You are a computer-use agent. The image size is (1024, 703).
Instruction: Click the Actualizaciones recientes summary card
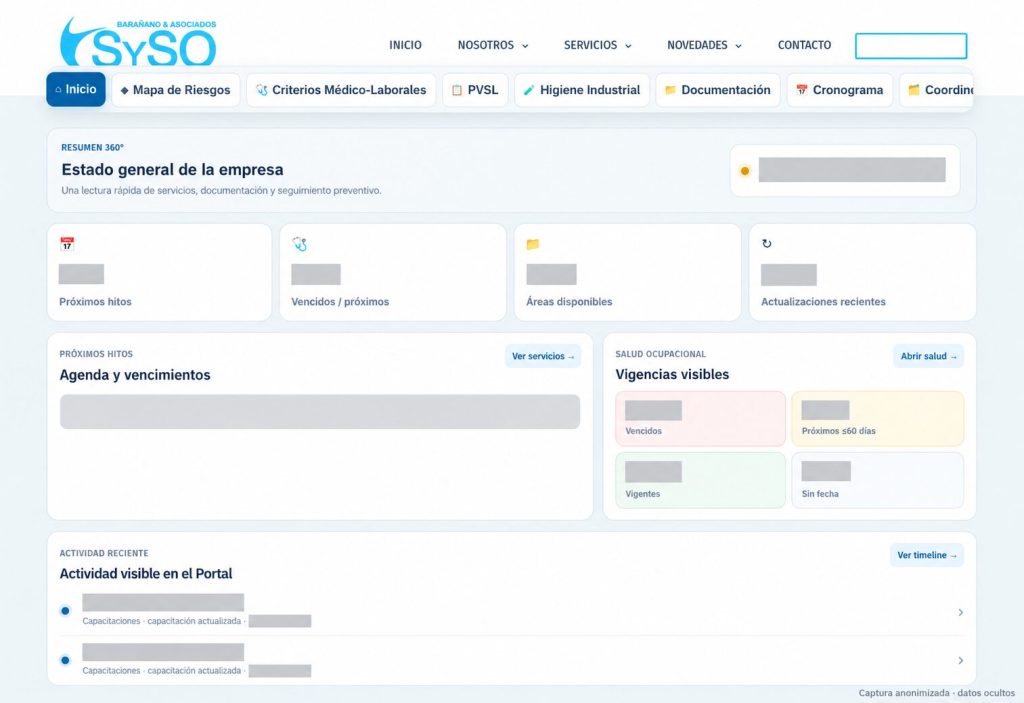click(863, 272)
